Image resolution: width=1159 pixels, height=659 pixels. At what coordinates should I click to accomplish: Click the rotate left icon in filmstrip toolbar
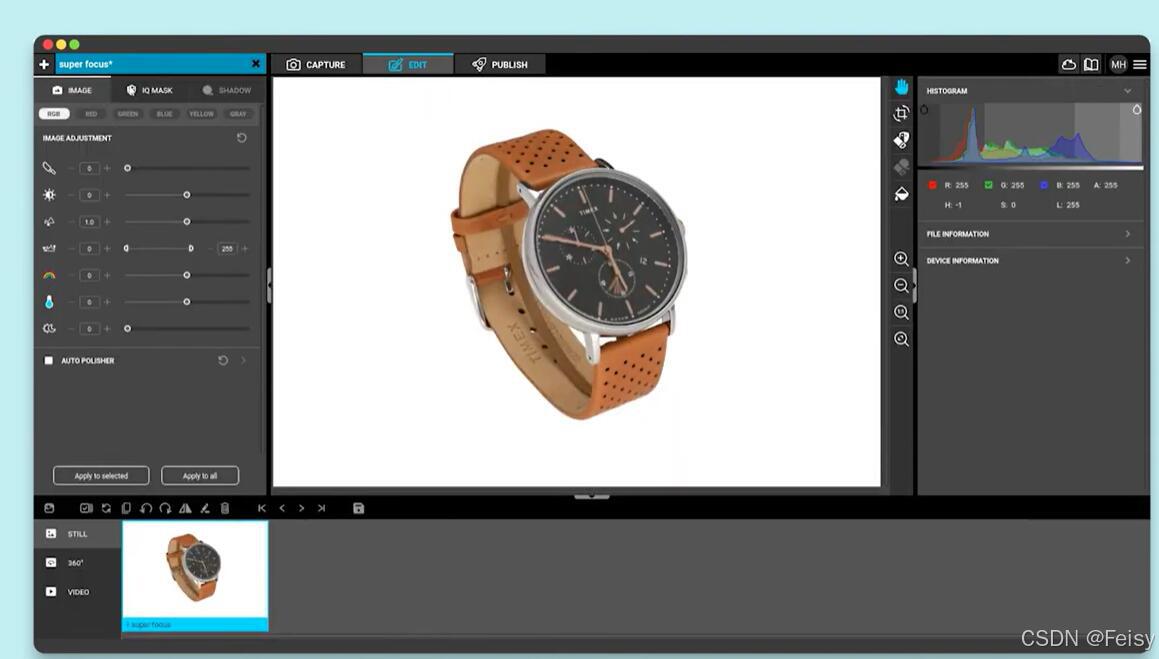point(146,508)
